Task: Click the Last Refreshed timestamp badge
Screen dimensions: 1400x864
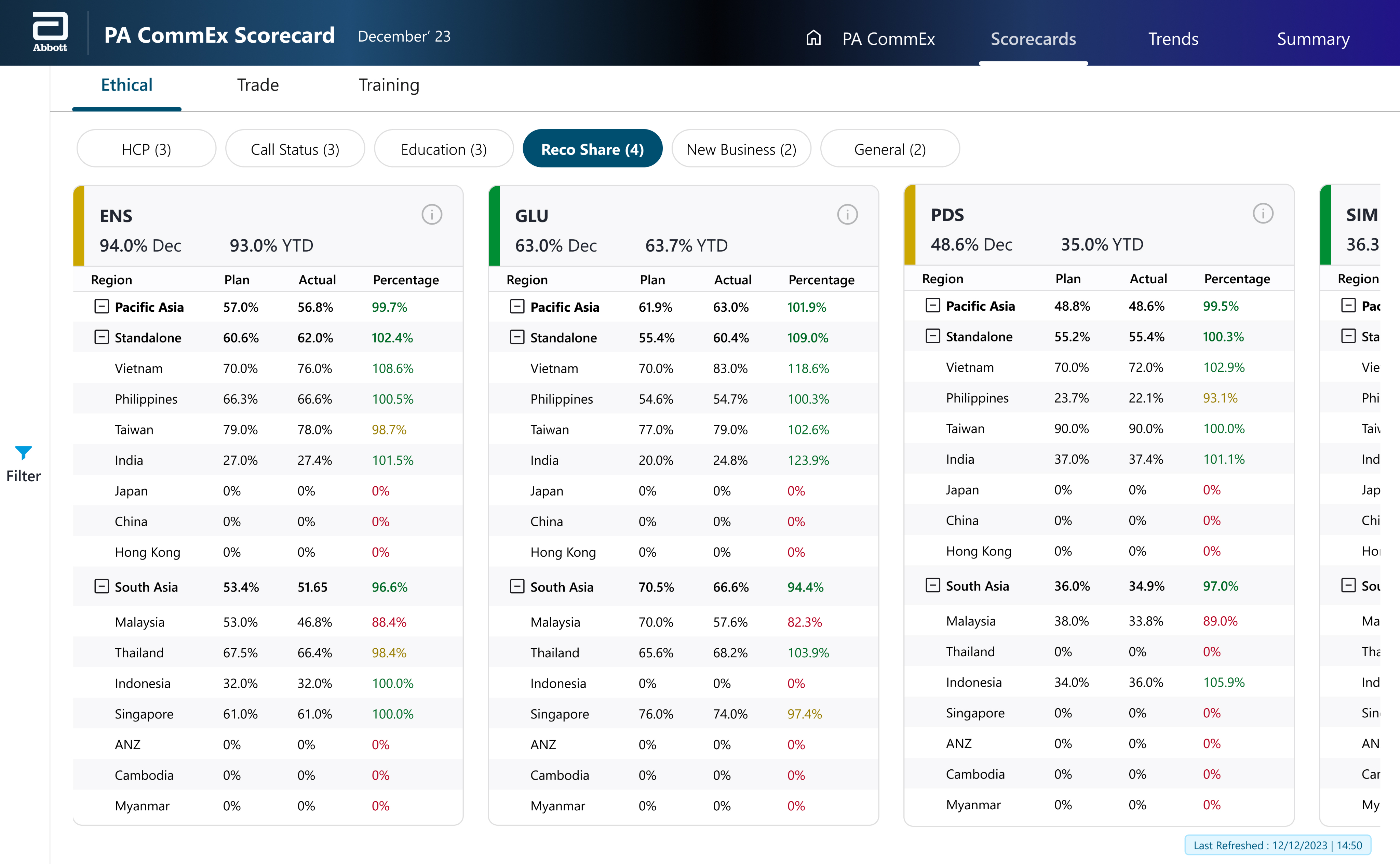Action: [x=1277, y=845]
